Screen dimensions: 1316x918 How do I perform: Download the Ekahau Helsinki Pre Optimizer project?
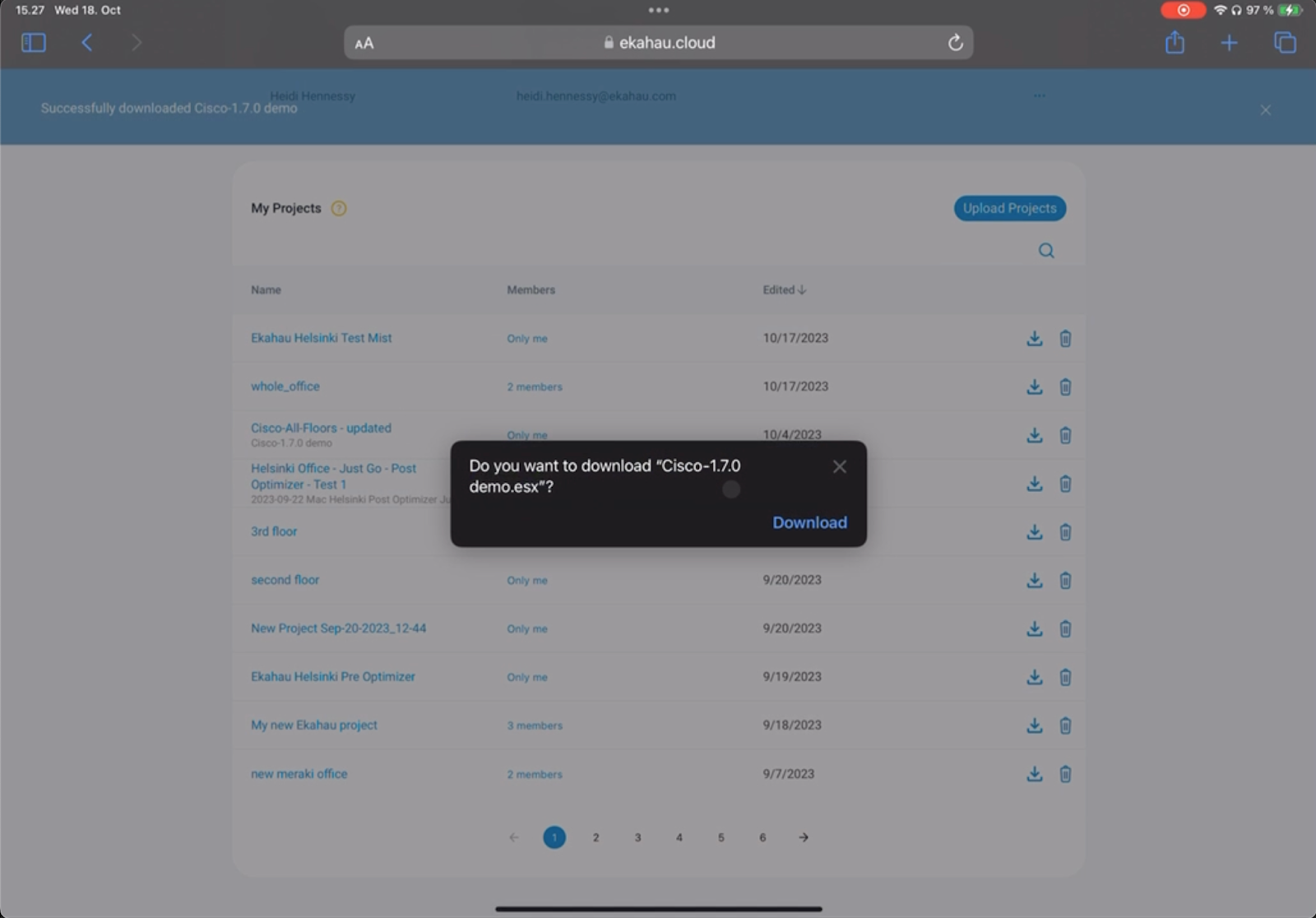coord(1035,677)
